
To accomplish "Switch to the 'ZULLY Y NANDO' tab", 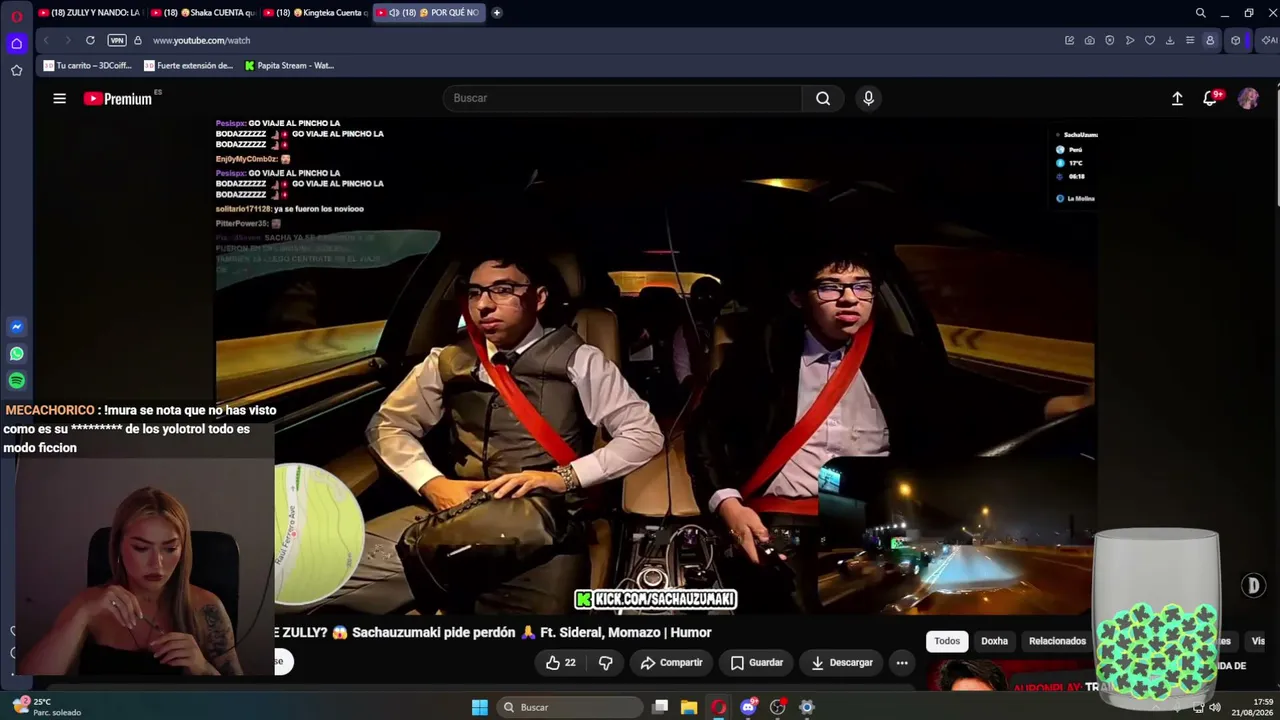I will [89, 13].
